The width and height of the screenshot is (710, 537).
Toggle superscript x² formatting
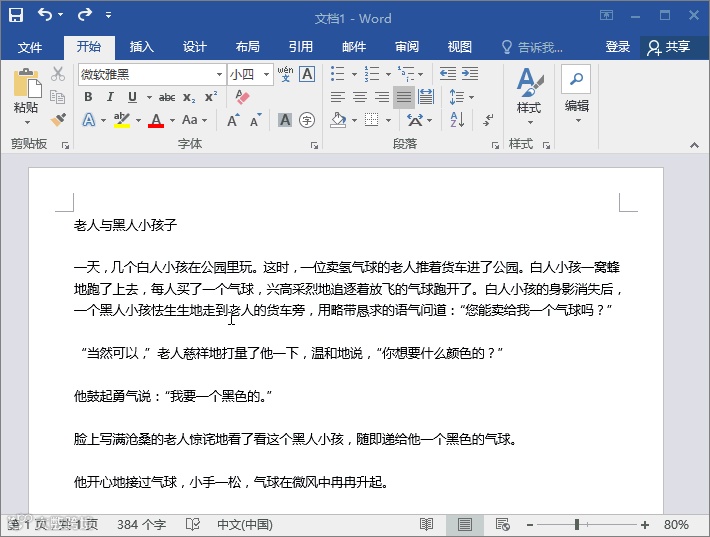point(211,97)
